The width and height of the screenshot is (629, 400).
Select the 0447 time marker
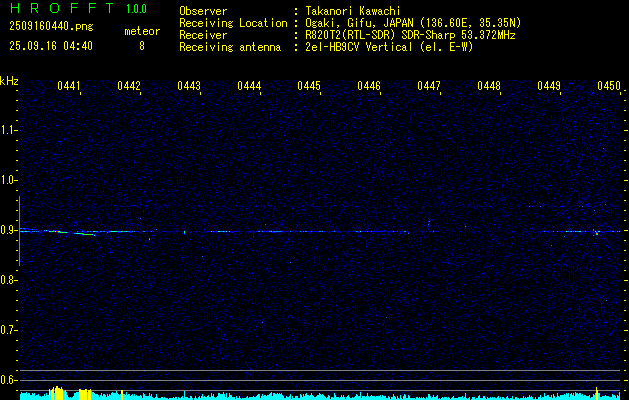[429, 87]
